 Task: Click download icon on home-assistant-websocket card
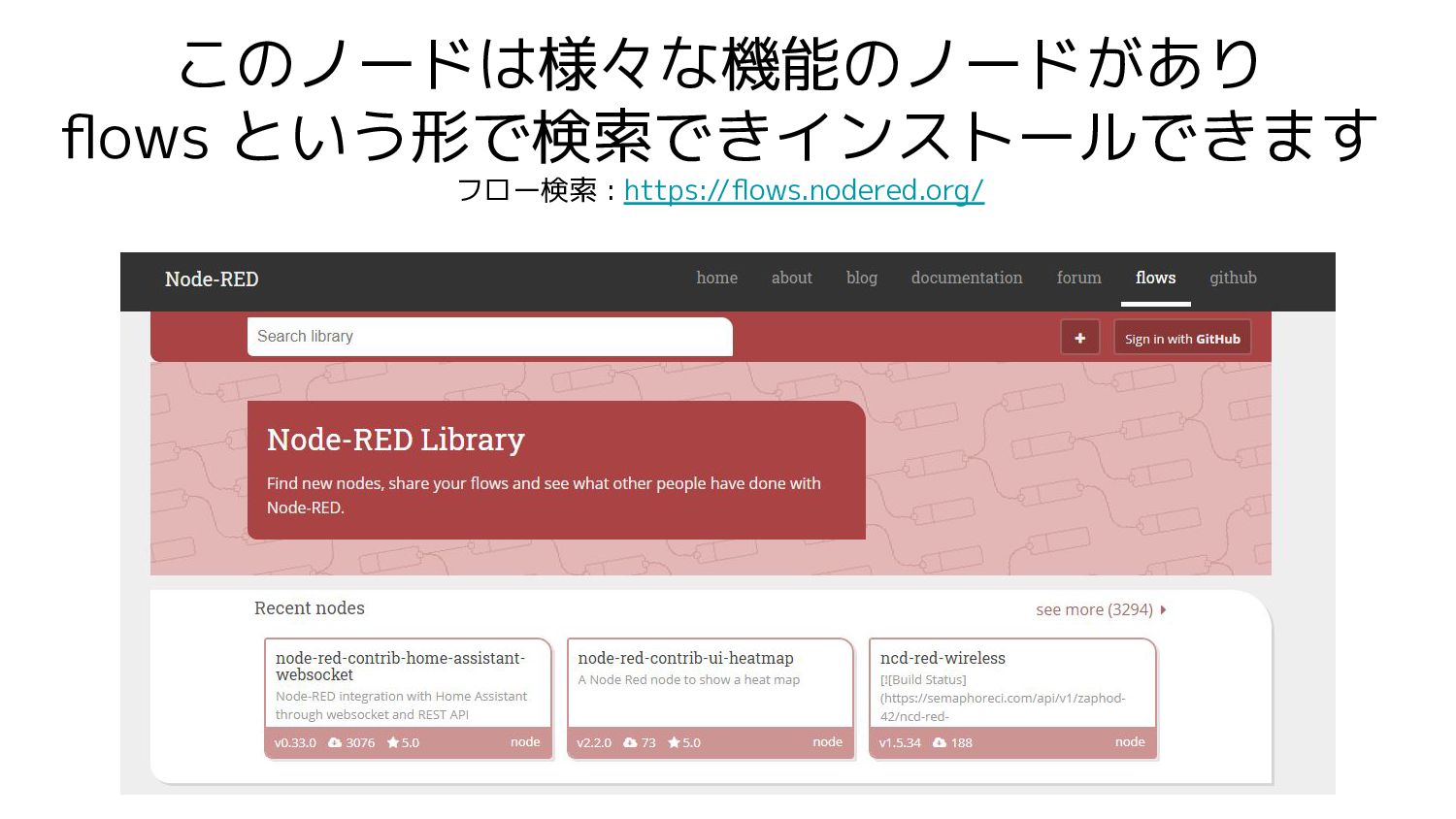coord(335,742)
